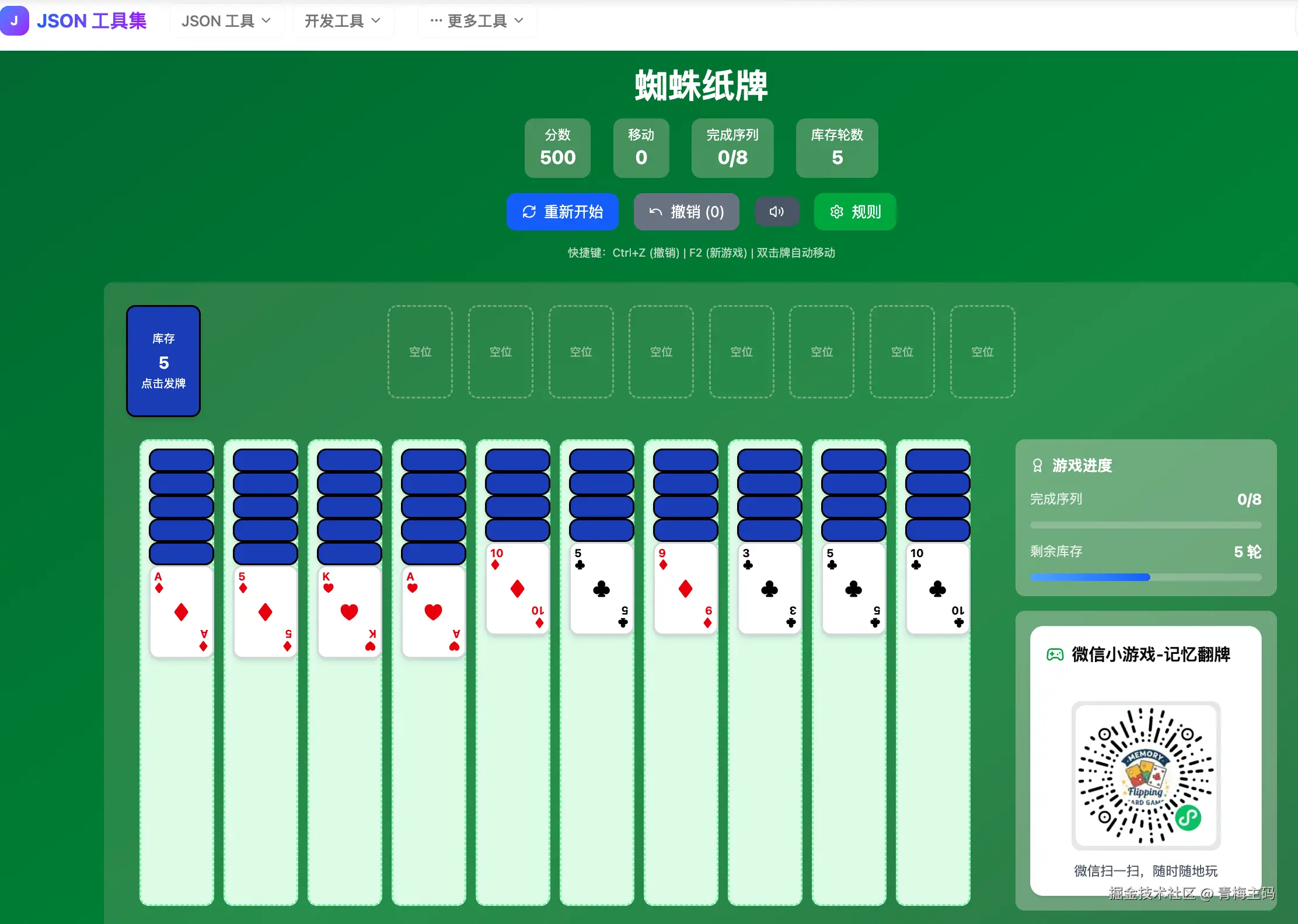Click the first empty 空位 foundation slot
The width and height of the screenshot is (1298, 924).
[420, 352]
